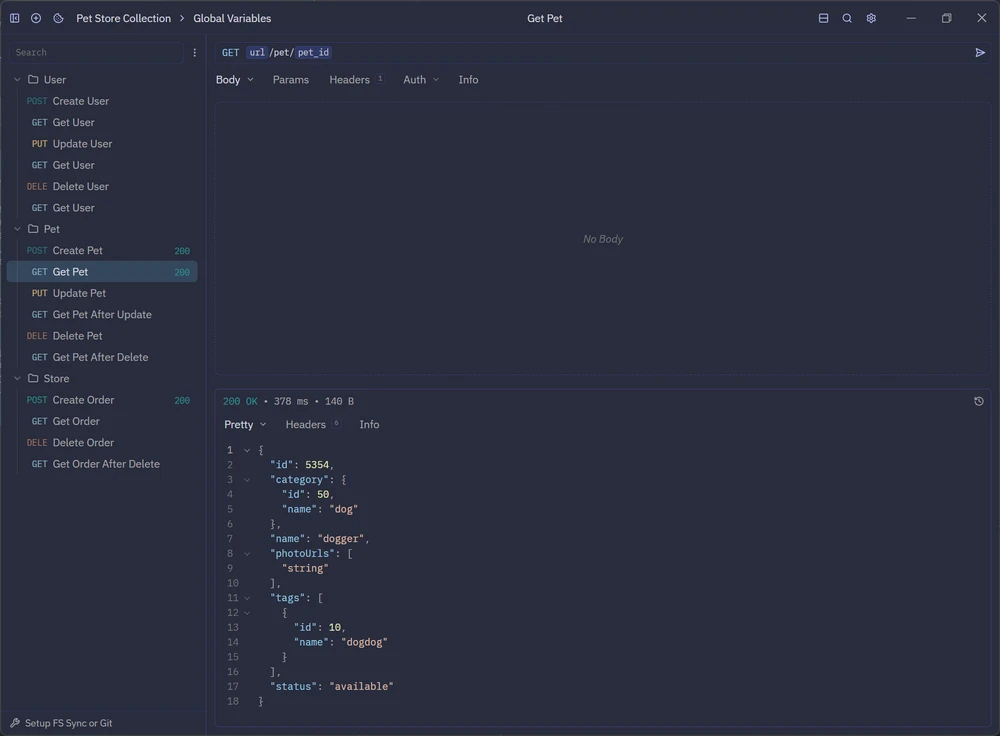Screen dimensions: 1000x736
Task: Click Setup FS Sync or Git
Action: pos(68,723)
